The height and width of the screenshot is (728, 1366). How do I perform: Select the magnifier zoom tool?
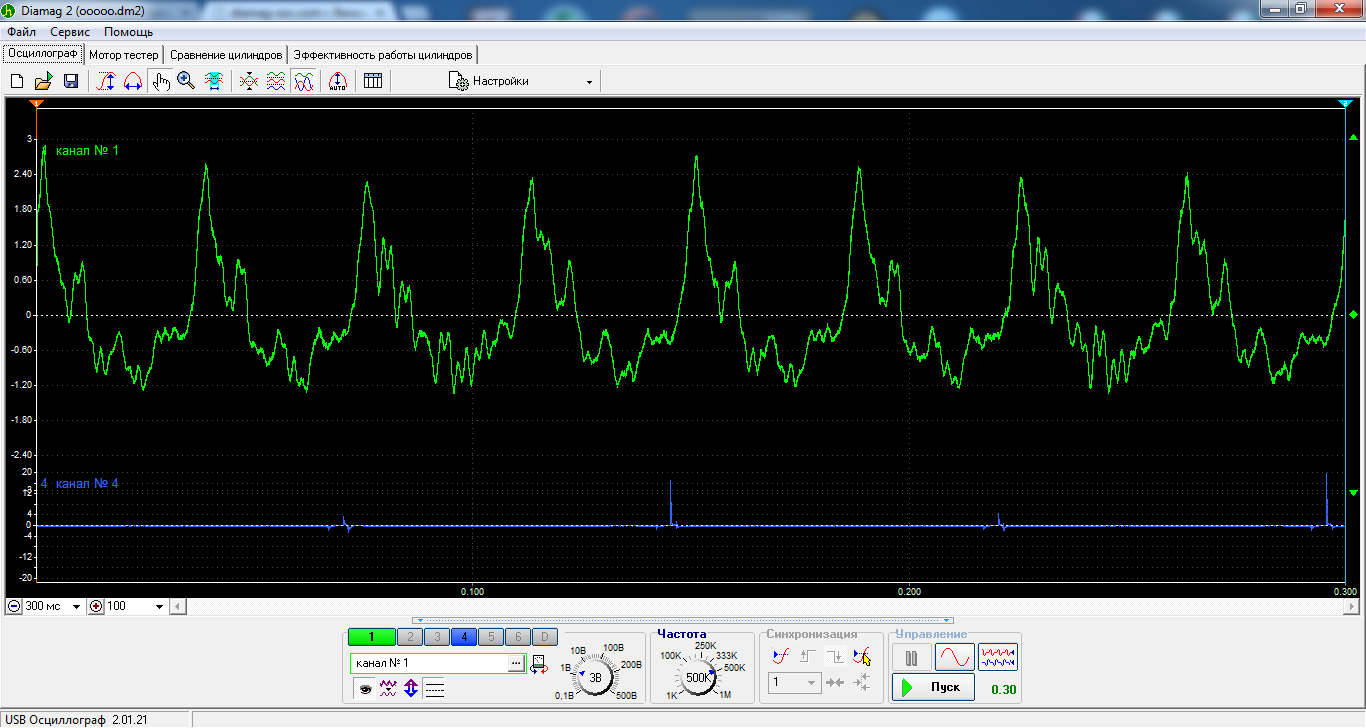click(186, 82)
